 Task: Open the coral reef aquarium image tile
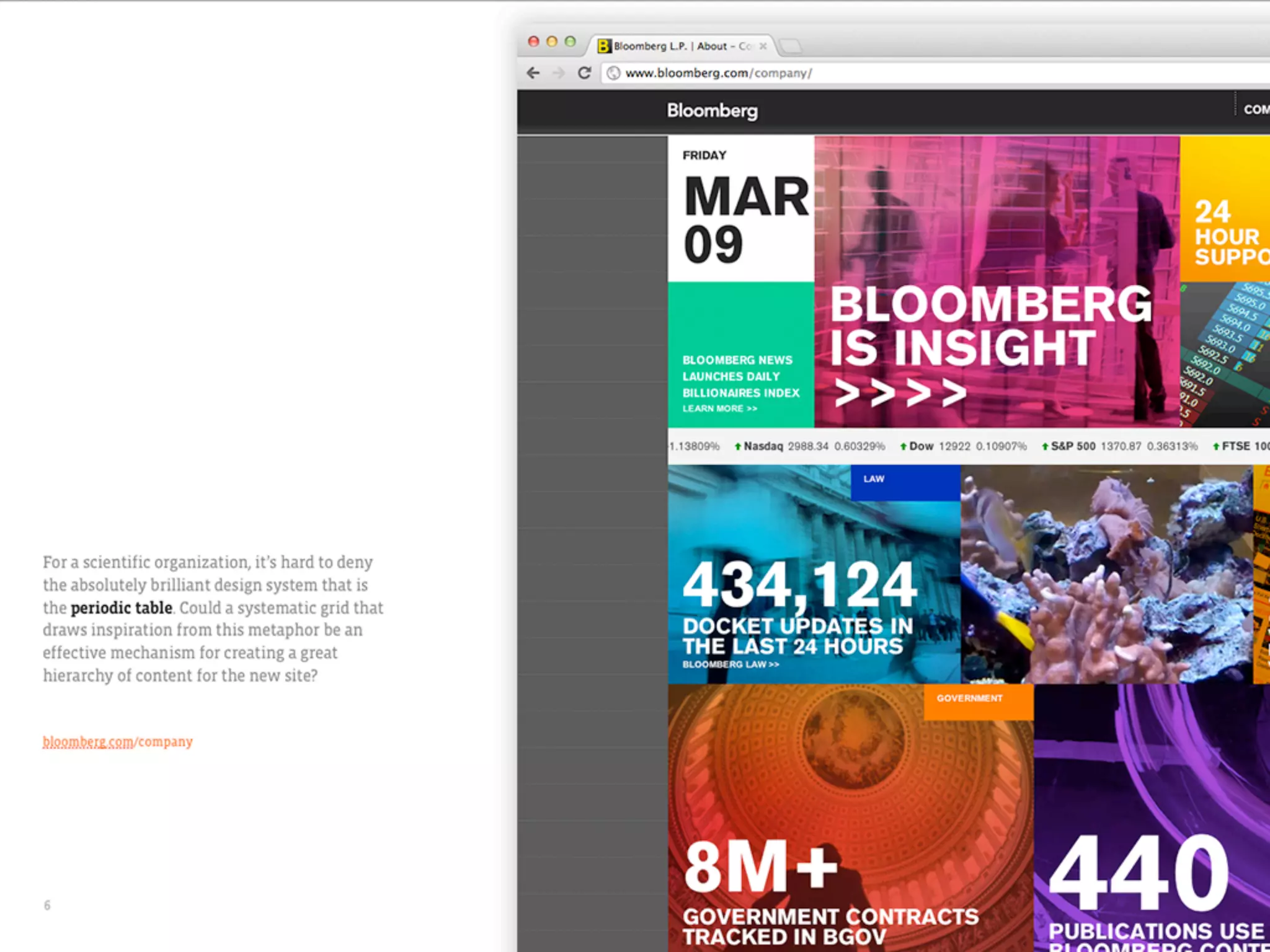[1106, 575]
